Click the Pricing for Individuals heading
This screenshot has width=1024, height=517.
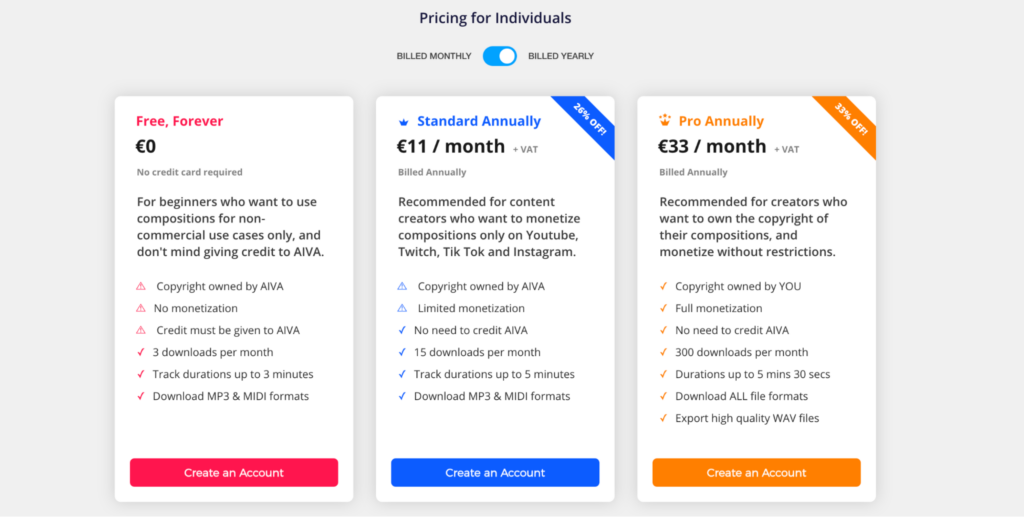pyautogui.click(x=495, y=18)
